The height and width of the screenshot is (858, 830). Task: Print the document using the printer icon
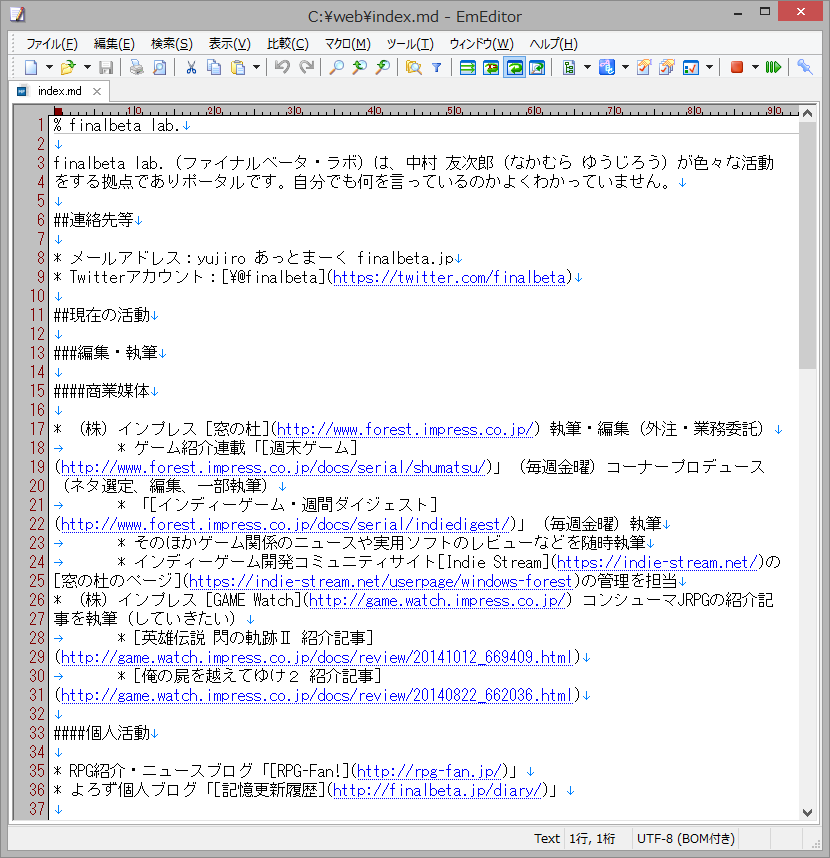136,67
